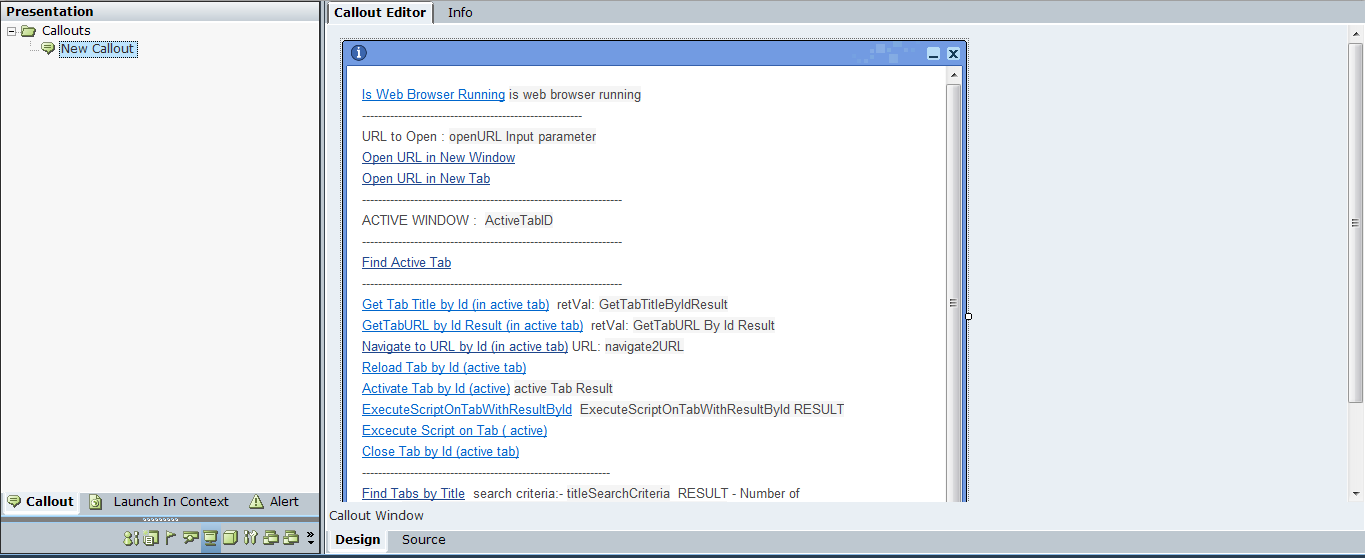Image resolution: width=1365 pixels, height=558 pixels.
Task: Open the Launch In Context tab
Action: (170, 502)
